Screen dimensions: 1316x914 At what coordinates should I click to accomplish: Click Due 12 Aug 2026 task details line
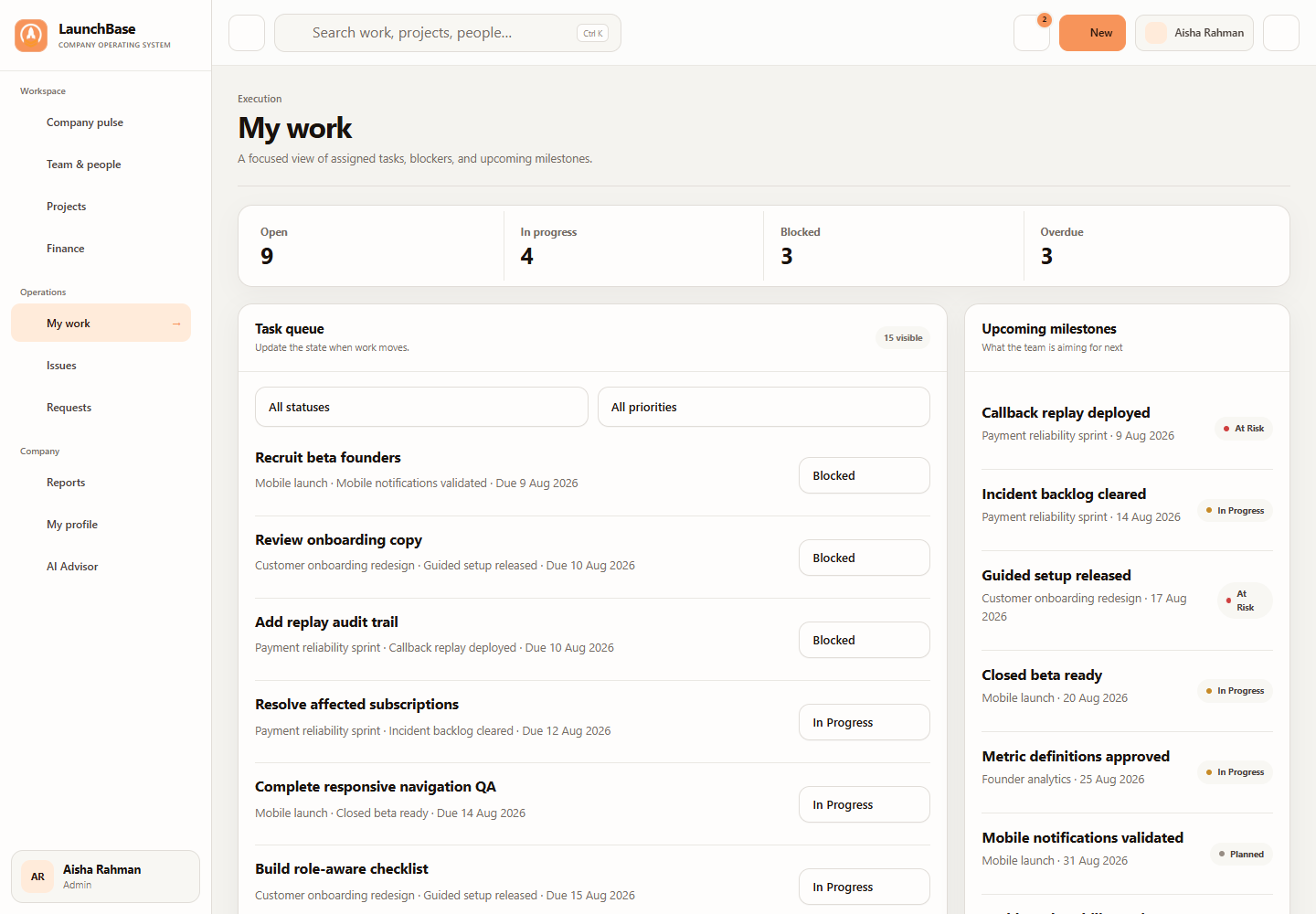[433, 731]
